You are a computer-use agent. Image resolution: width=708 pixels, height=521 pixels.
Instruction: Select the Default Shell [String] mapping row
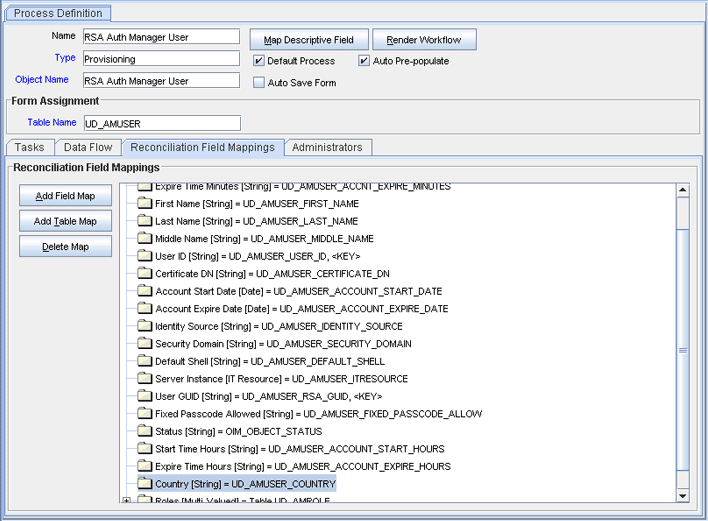click(x=261, y=361)
